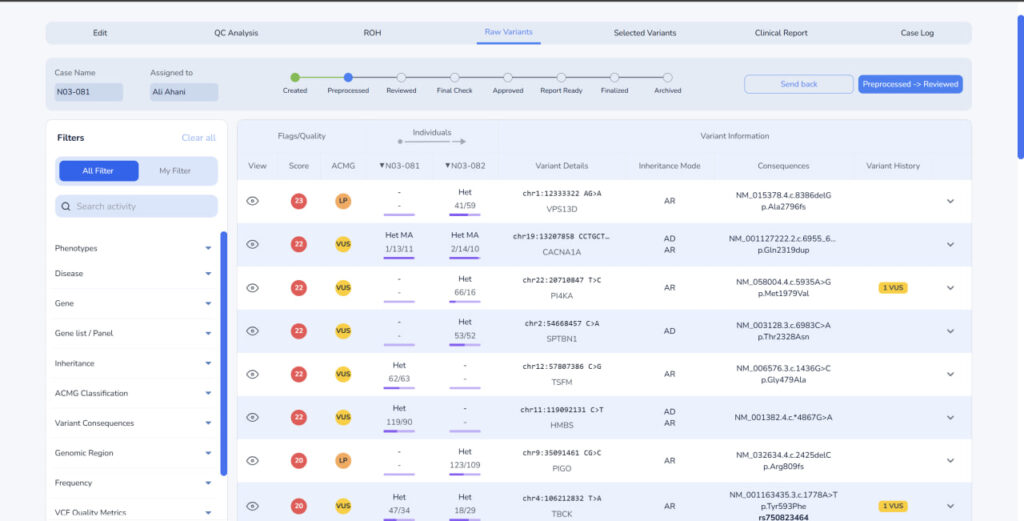Click the LP ACMG badge for PIGO
1024x521 pixels.
coord(343,461)
